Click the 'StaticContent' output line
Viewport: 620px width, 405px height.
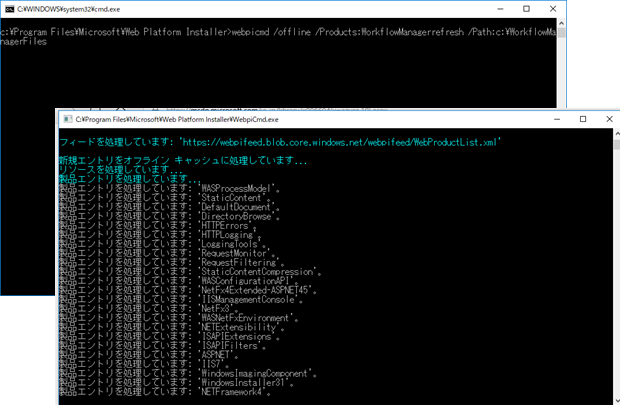[x=165, y=197]
